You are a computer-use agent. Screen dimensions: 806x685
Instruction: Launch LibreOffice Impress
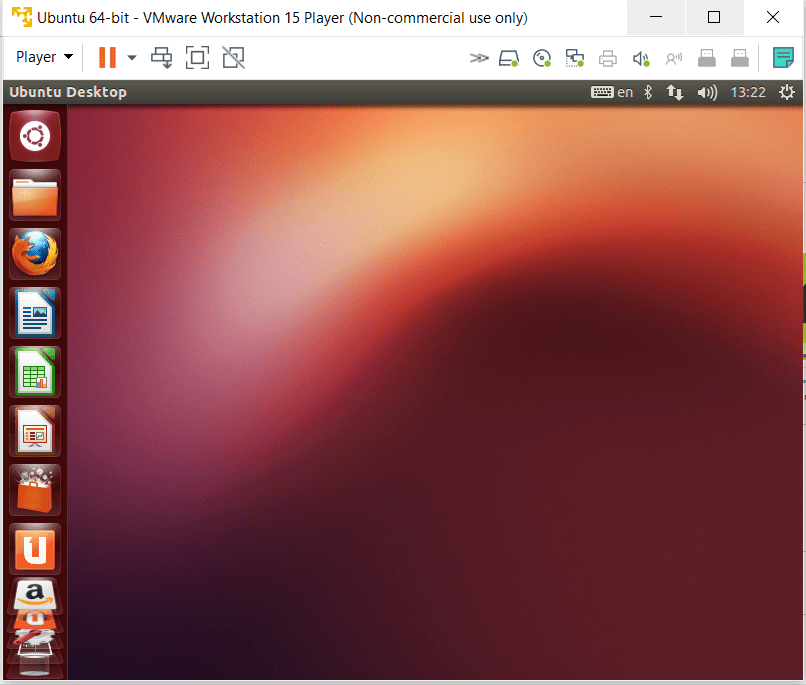click(x=35, y=431)
